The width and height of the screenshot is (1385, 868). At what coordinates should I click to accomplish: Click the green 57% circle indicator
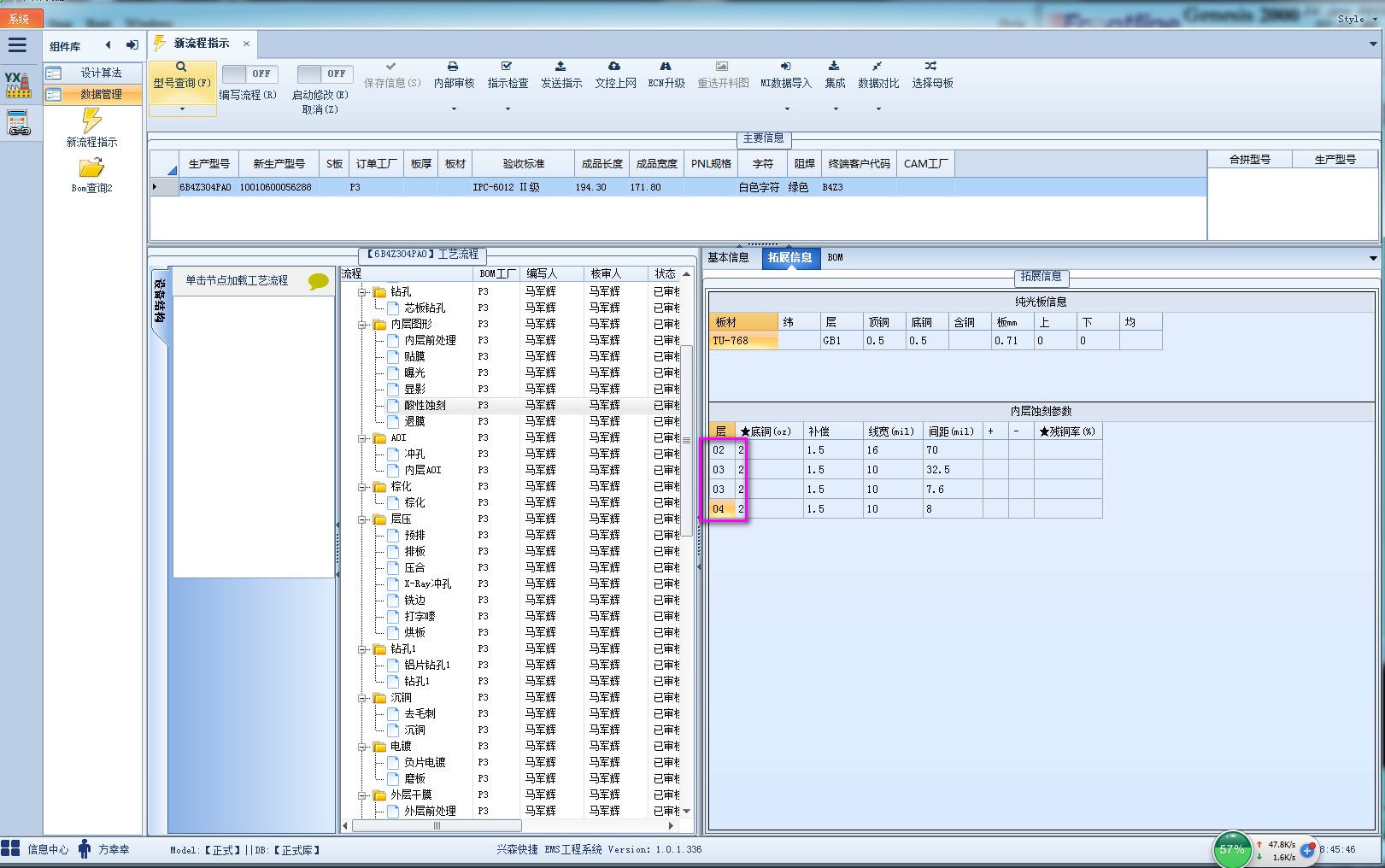[x=1232, y=849]
